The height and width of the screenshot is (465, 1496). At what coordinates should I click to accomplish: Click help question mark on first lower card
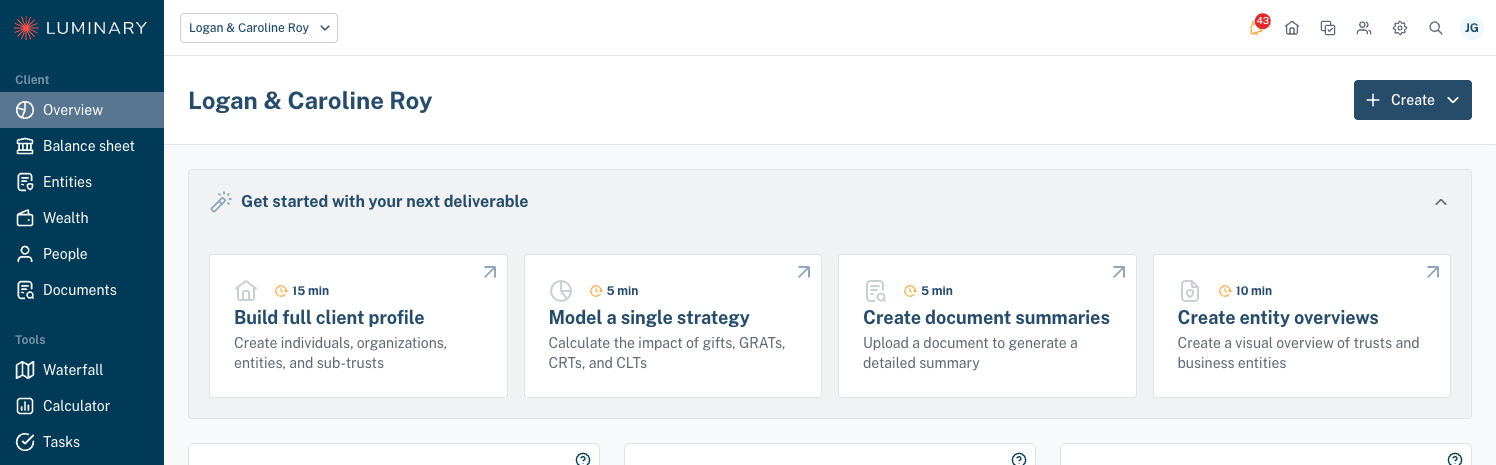[x=583, y=459]
